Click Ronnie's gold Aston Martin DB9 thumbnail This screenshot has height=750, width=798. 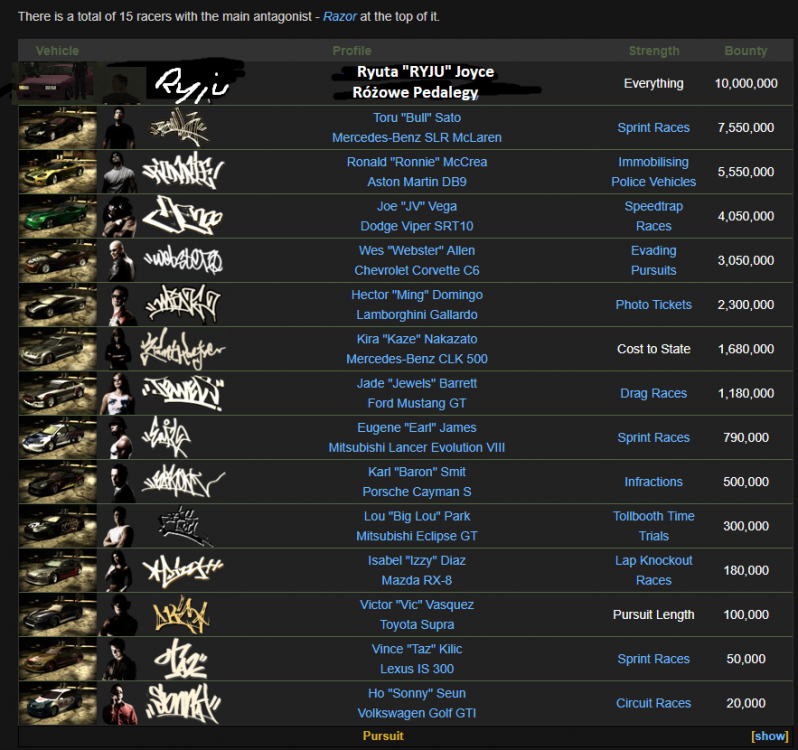(x=58, y=172)
